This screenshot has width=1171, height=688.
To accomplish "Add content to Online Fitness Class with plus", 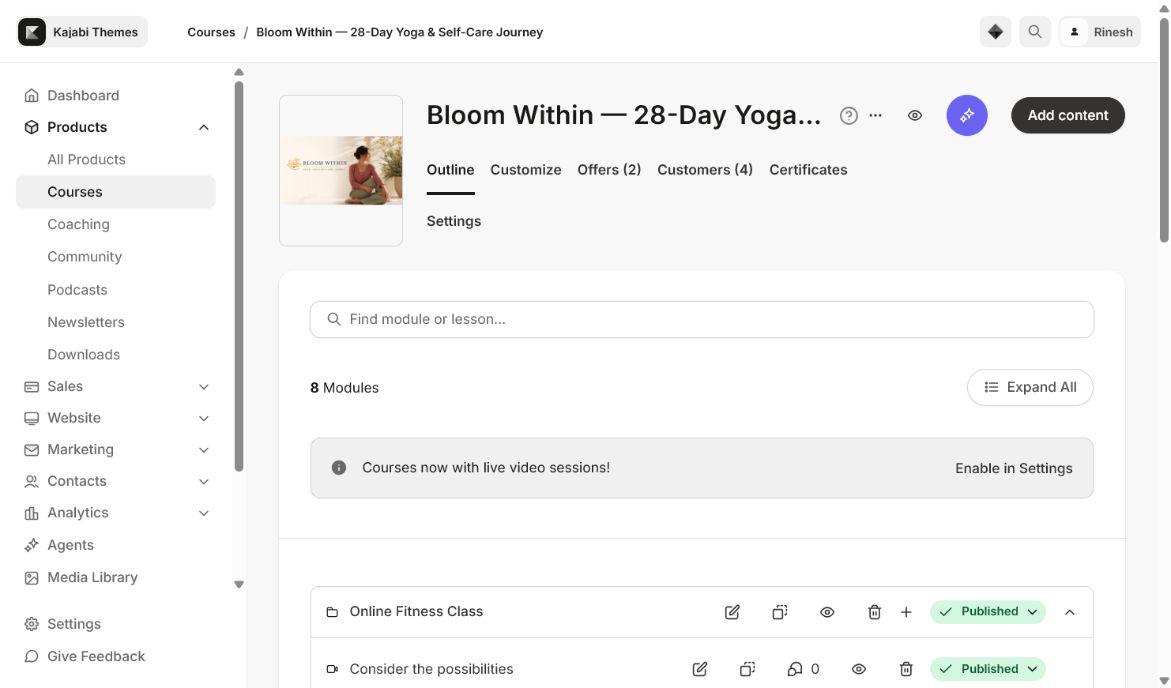I will tap(906, 613).
